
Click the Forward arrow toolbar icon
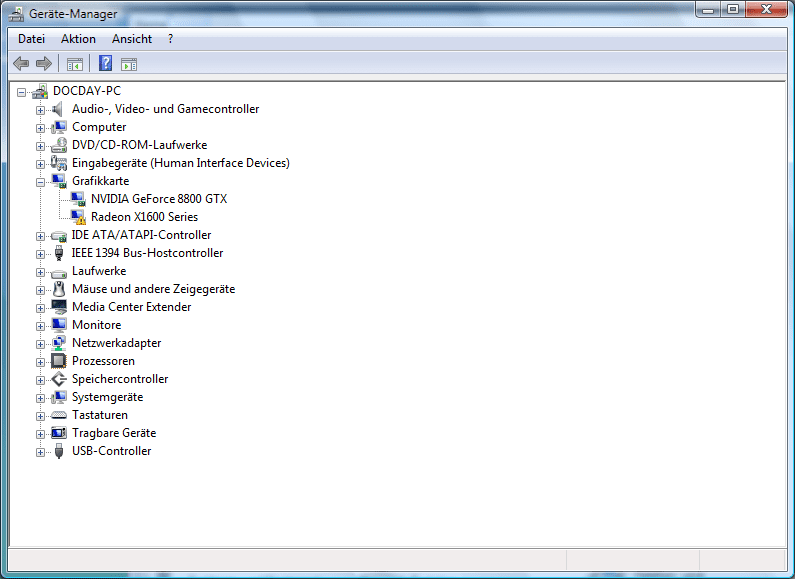coord(44,64)
